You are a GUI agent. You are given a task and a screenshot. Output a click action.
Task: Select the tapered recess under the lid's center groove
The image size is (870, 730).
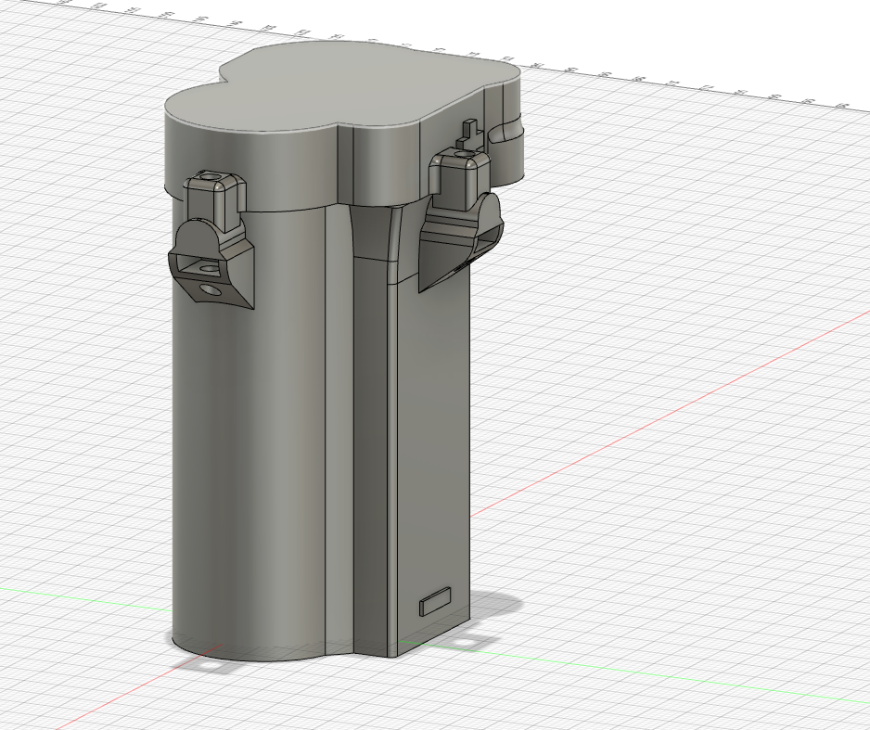point(375,232)
